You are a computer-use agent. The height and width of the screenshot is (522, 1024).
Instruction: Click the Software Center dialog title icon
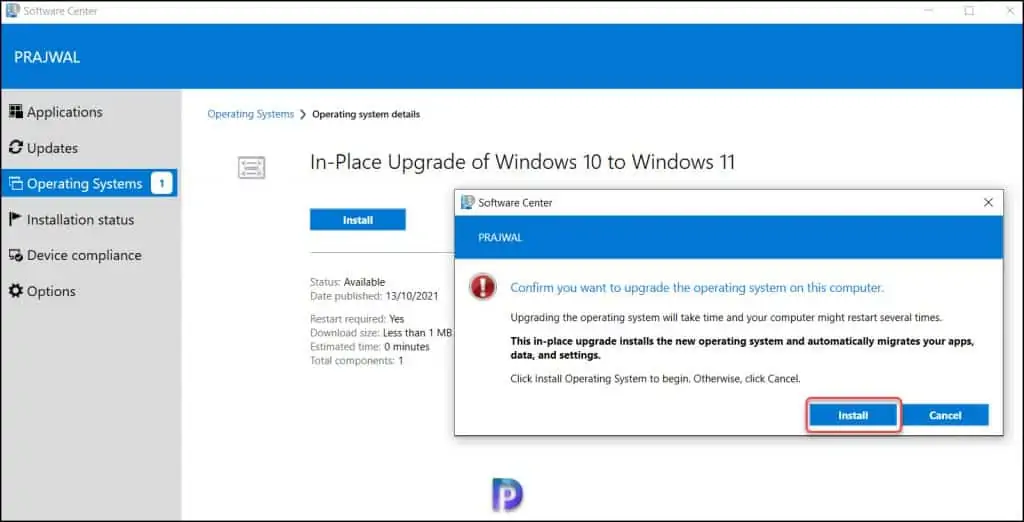coord(468,203)
